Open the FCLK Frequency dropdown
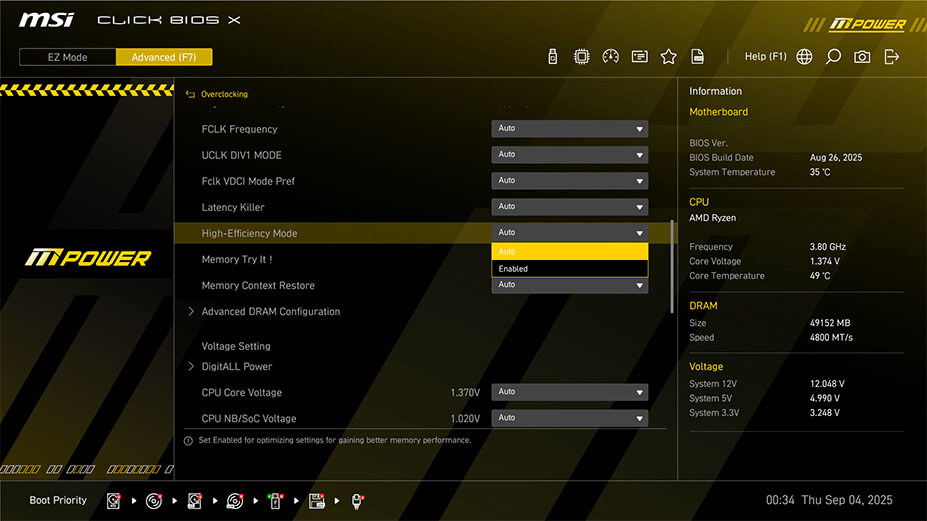 (x=569, y=129)
